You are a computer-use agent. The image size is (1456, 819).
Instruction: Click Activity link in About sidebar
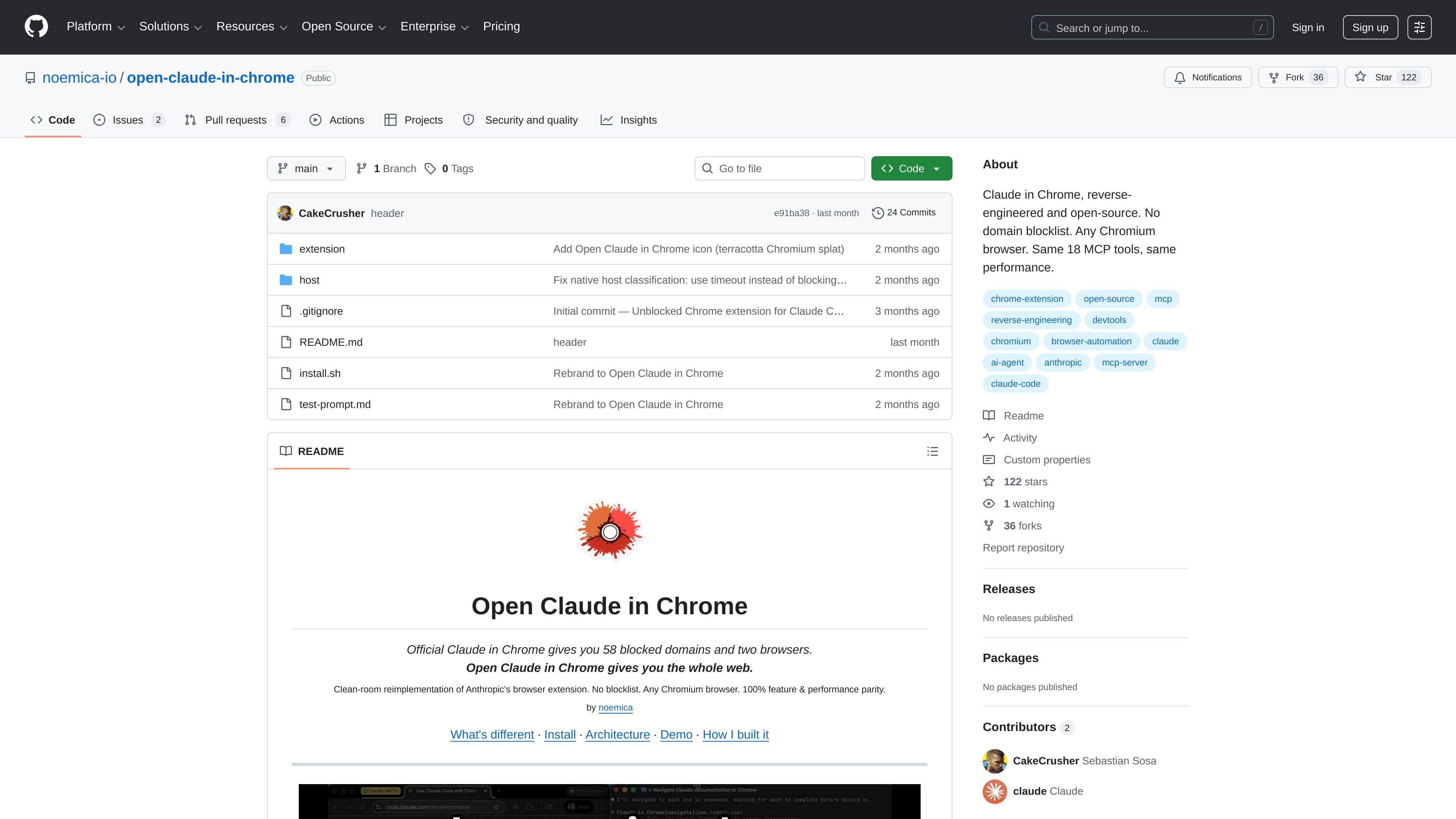click(1010, 438)
